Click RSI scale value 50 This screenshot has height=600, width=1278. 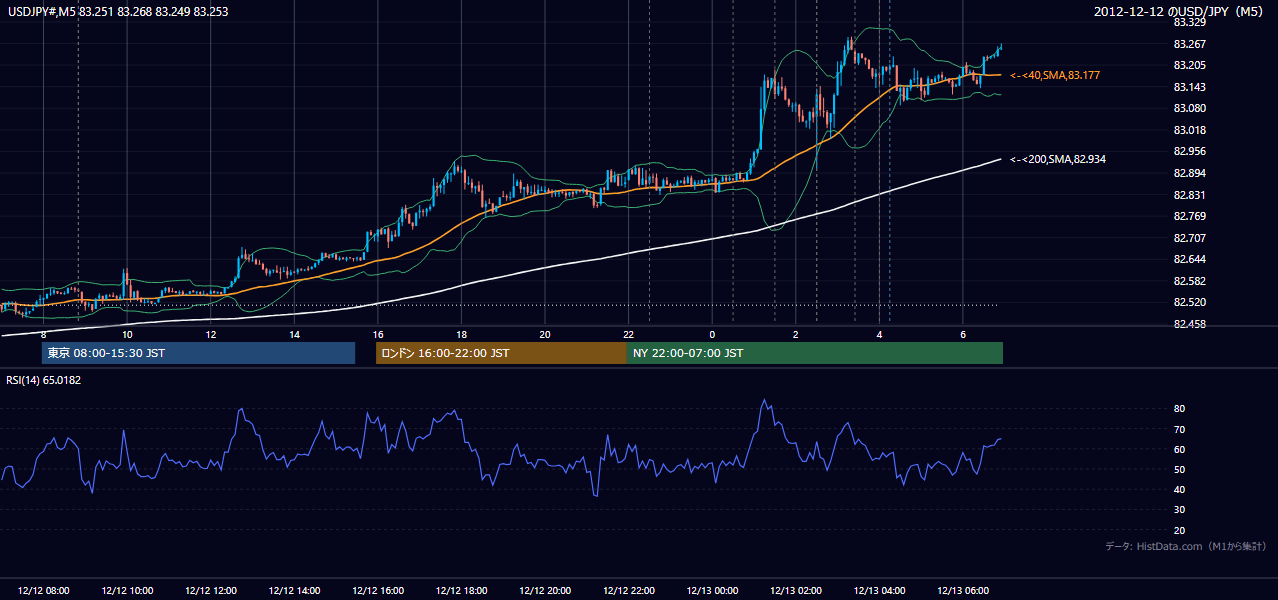point(1179,469)
